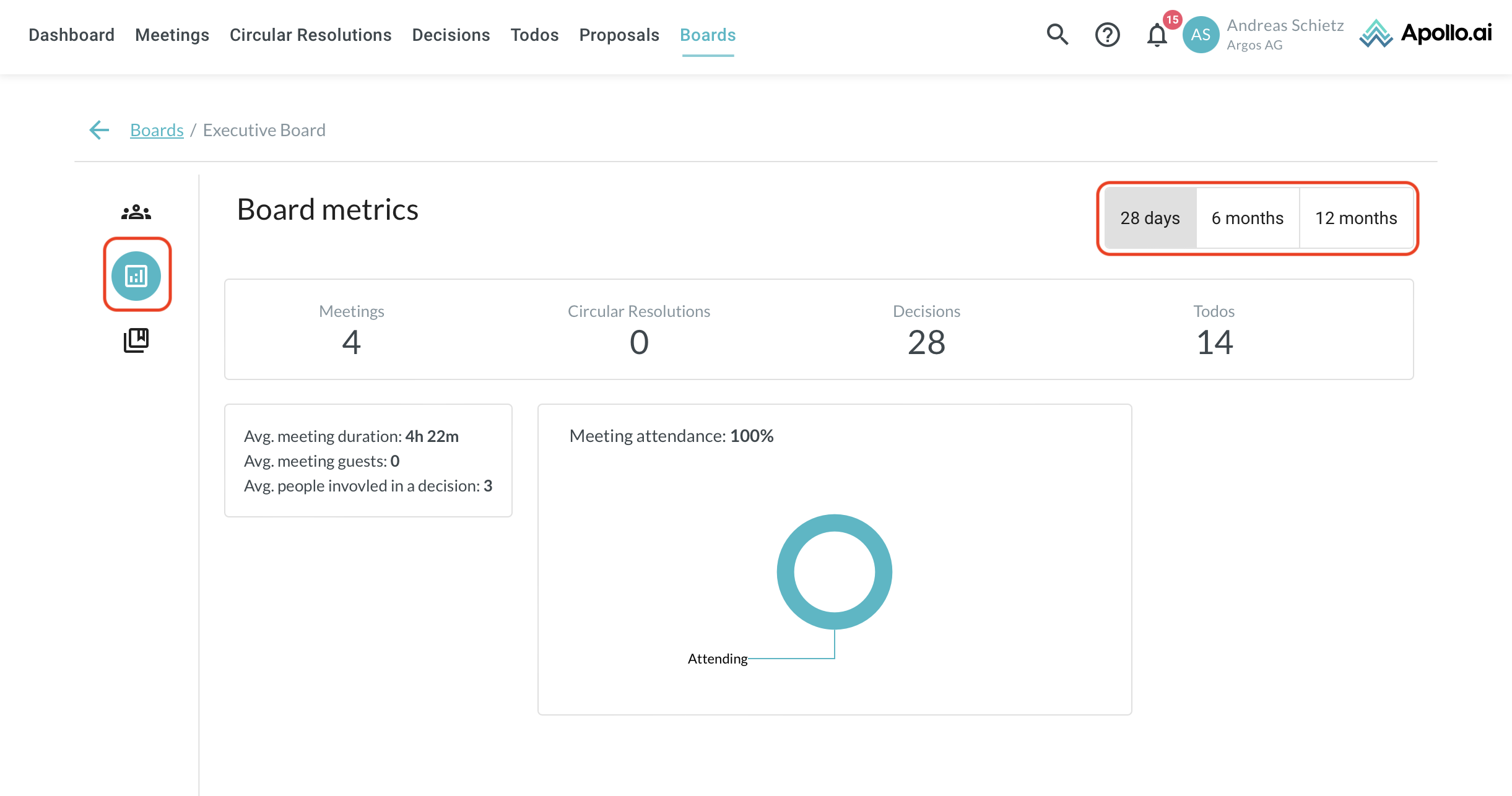Open the notifications bell icon
The height and width of the screenshot is (796, 1512).
click(1157, 35)
